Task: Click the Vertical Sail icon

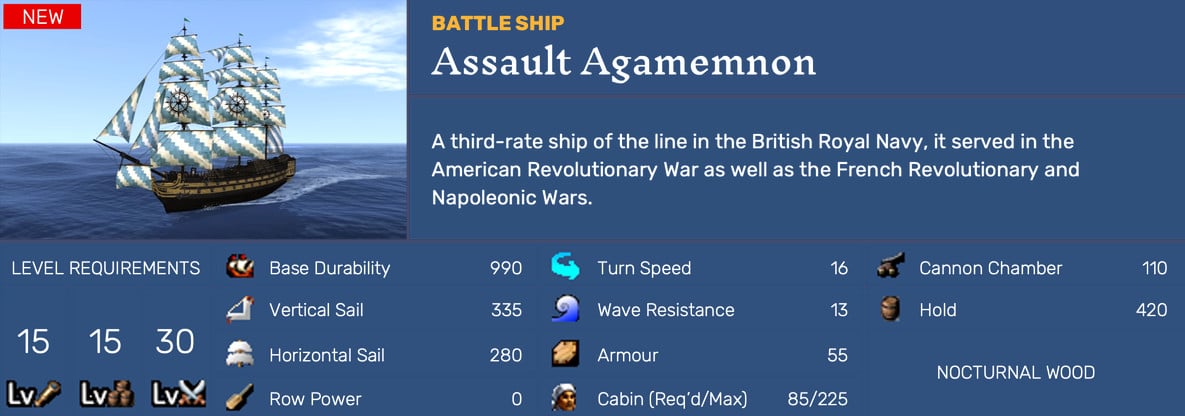Action: tap(239, 310)
